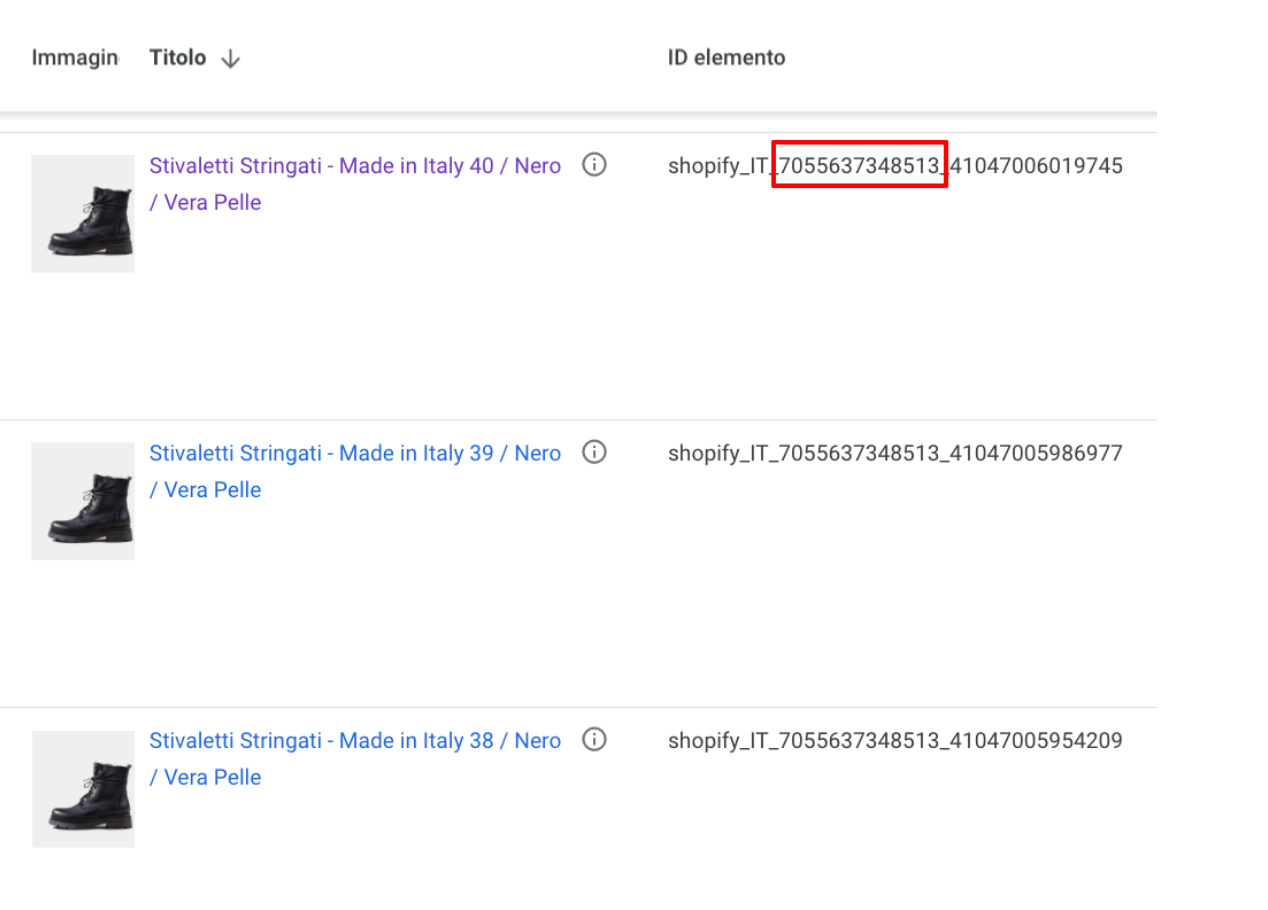The height and width of the screenshot is (910, 1268).
Task: Select item ID ending in 41047005954209
Action: tap(895, 741)
